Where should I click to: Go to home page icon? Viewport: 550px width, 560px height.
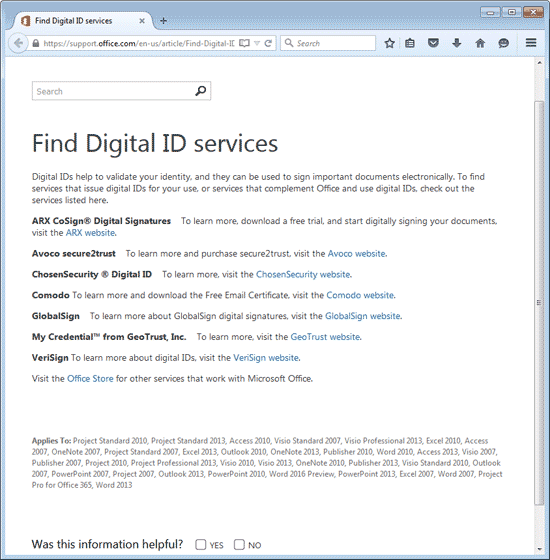click(x=480, y=43)
